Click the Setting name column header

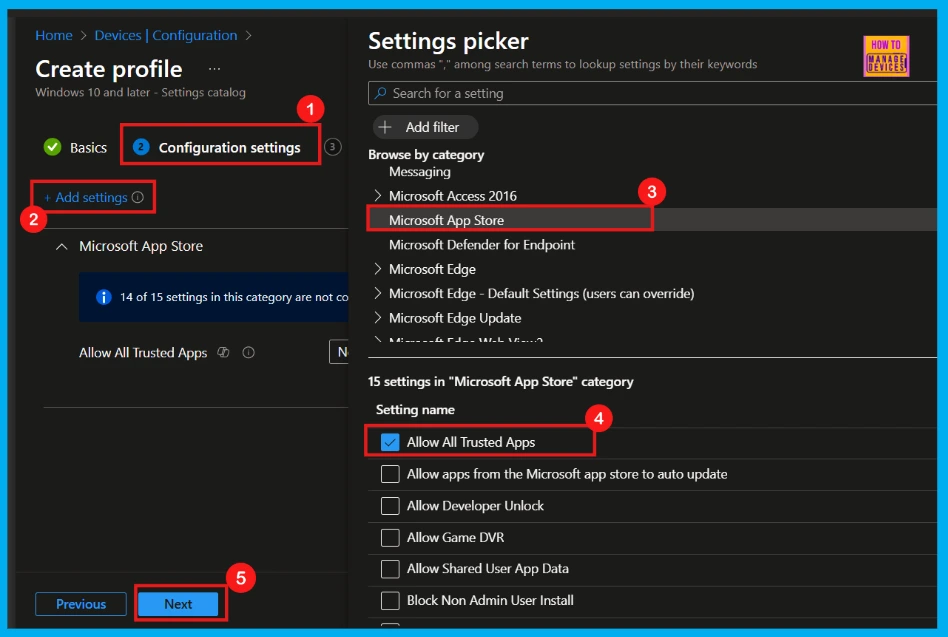[415, 410]
